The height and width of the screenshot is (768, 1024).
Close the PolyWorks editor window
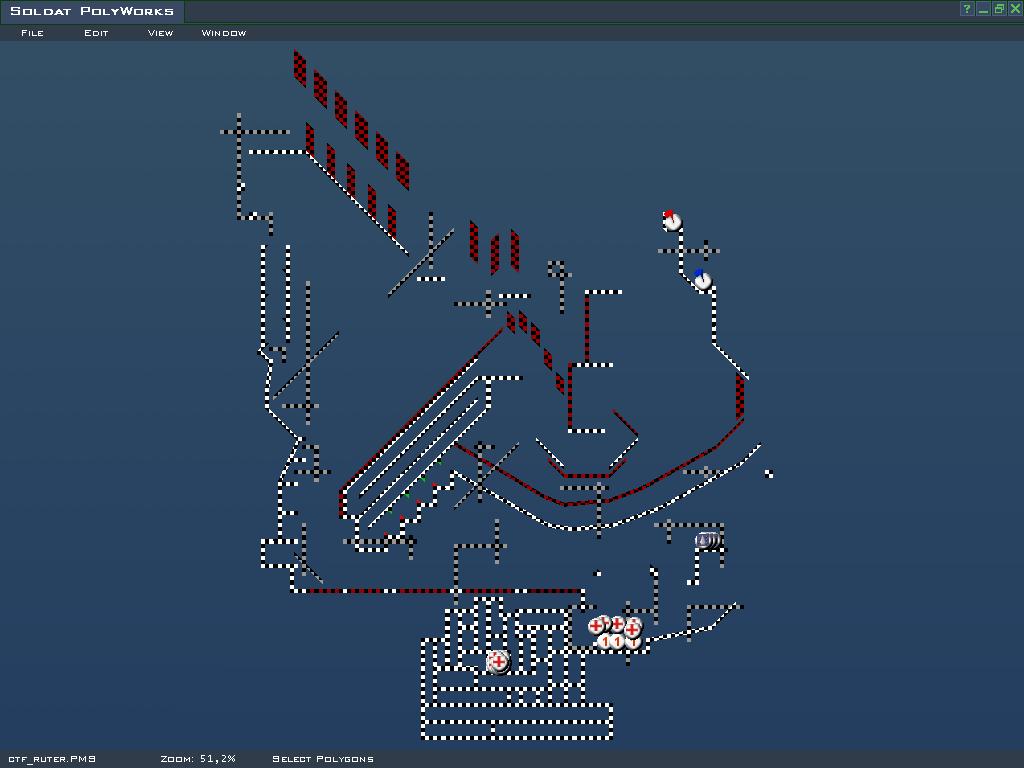(1014, 9)
